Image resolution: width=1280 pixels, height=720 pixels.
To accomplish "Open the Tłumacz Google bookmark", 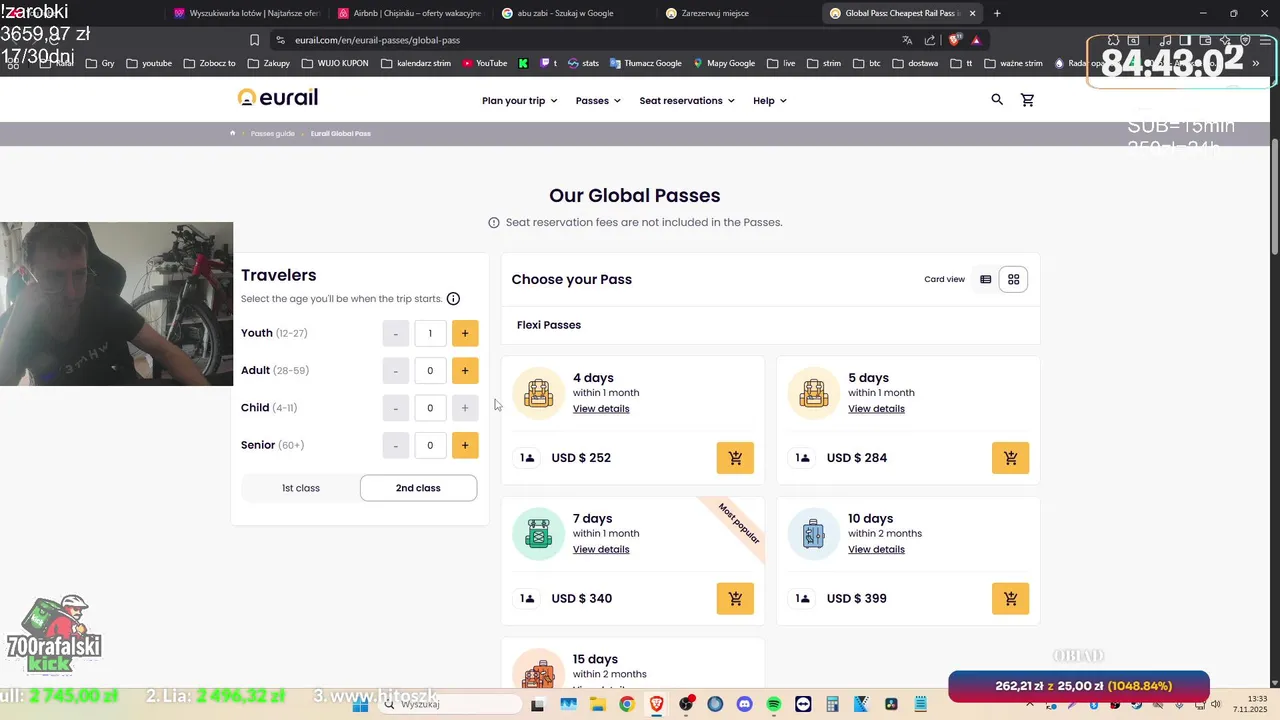I will (645, 63).
